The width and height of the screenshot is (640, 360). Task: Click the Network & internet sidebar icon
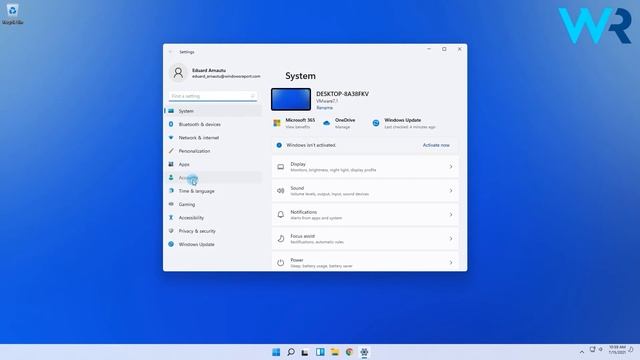(x=171, y=138)
